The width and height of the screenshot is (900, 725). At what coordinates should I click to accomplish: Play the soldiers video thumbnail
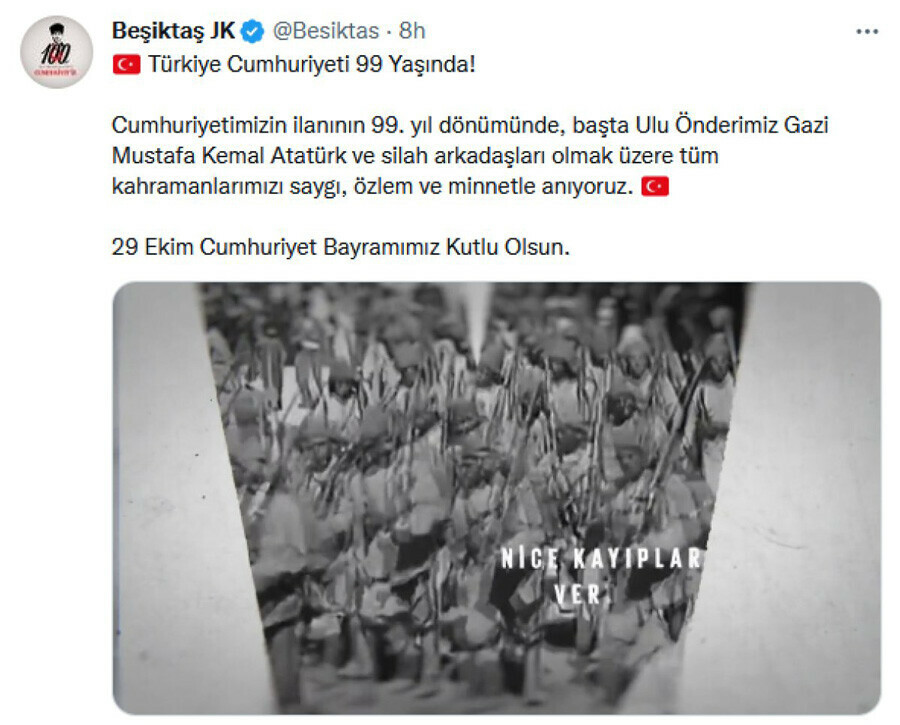click(496, 498)
